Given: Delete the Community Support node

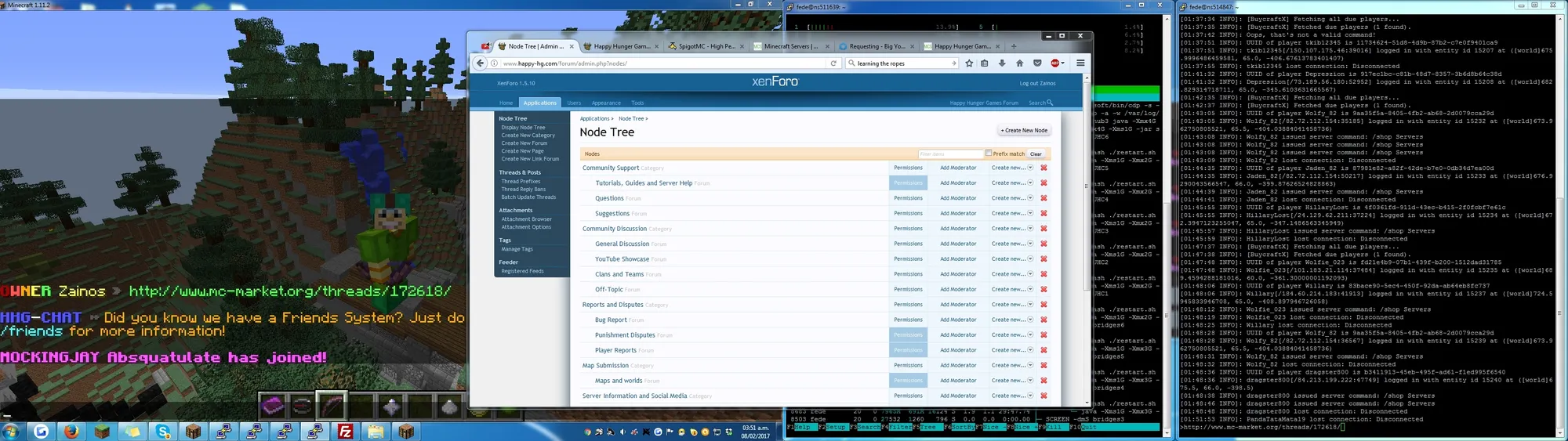Looking at the screenshot, I should tap(1044, 168).
